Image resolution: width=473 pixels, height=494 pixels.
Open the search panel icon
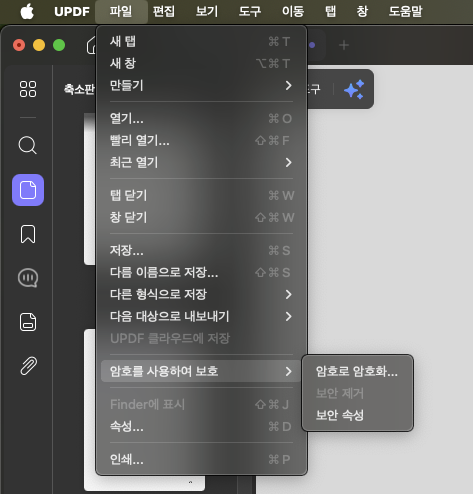pos(27,145)
